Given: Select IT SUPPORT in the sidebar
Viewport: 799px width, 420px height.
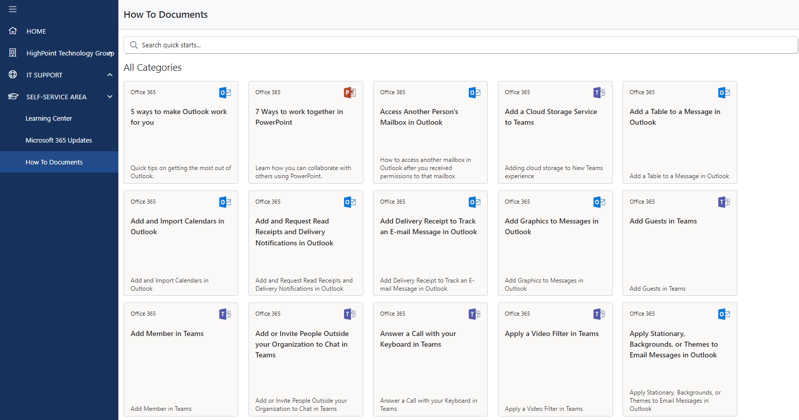Looking at the screenshot, I should coord(44,75).
